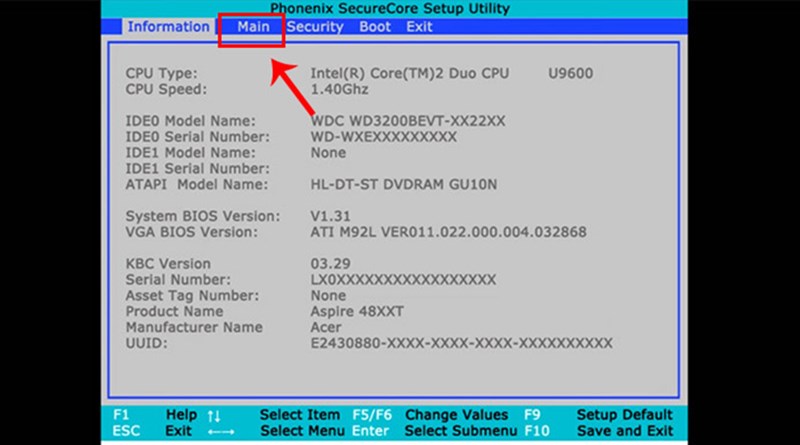This screenshot has height=445, width=800.
Task: Open the Boot tab
Action: click(374, 27)
